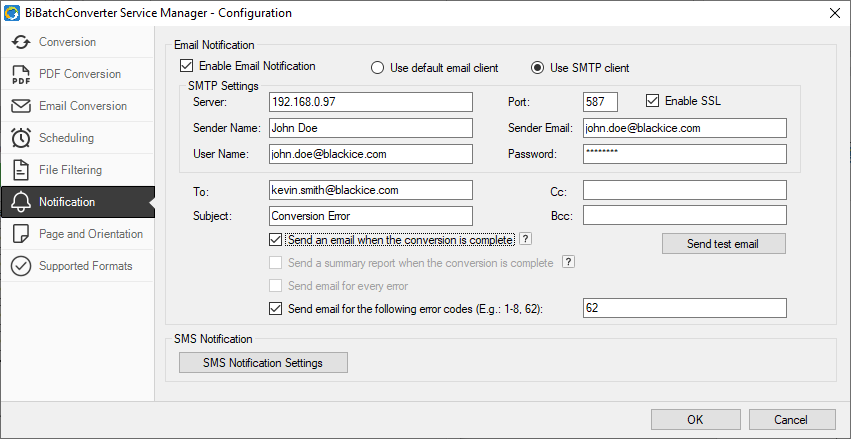Click the Bcc input field
Viewport: 851px width, 439px height.
[x=685, y=215]
